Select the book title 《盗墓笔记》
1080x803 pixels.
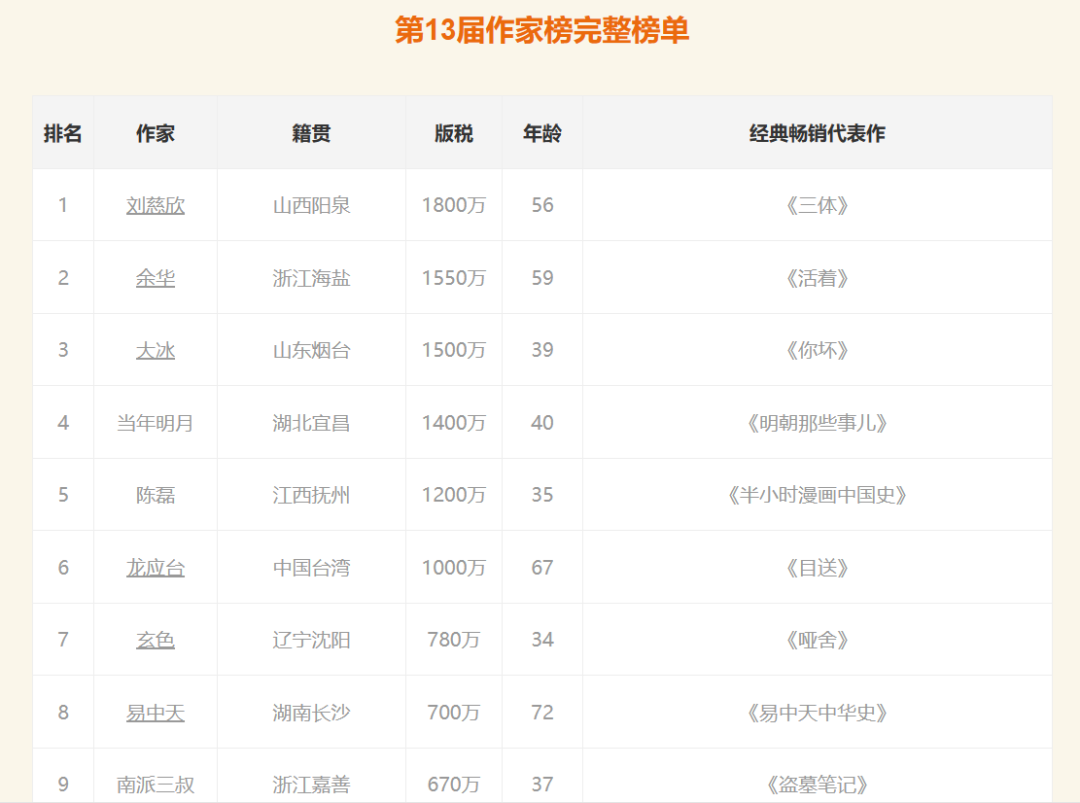818,784
